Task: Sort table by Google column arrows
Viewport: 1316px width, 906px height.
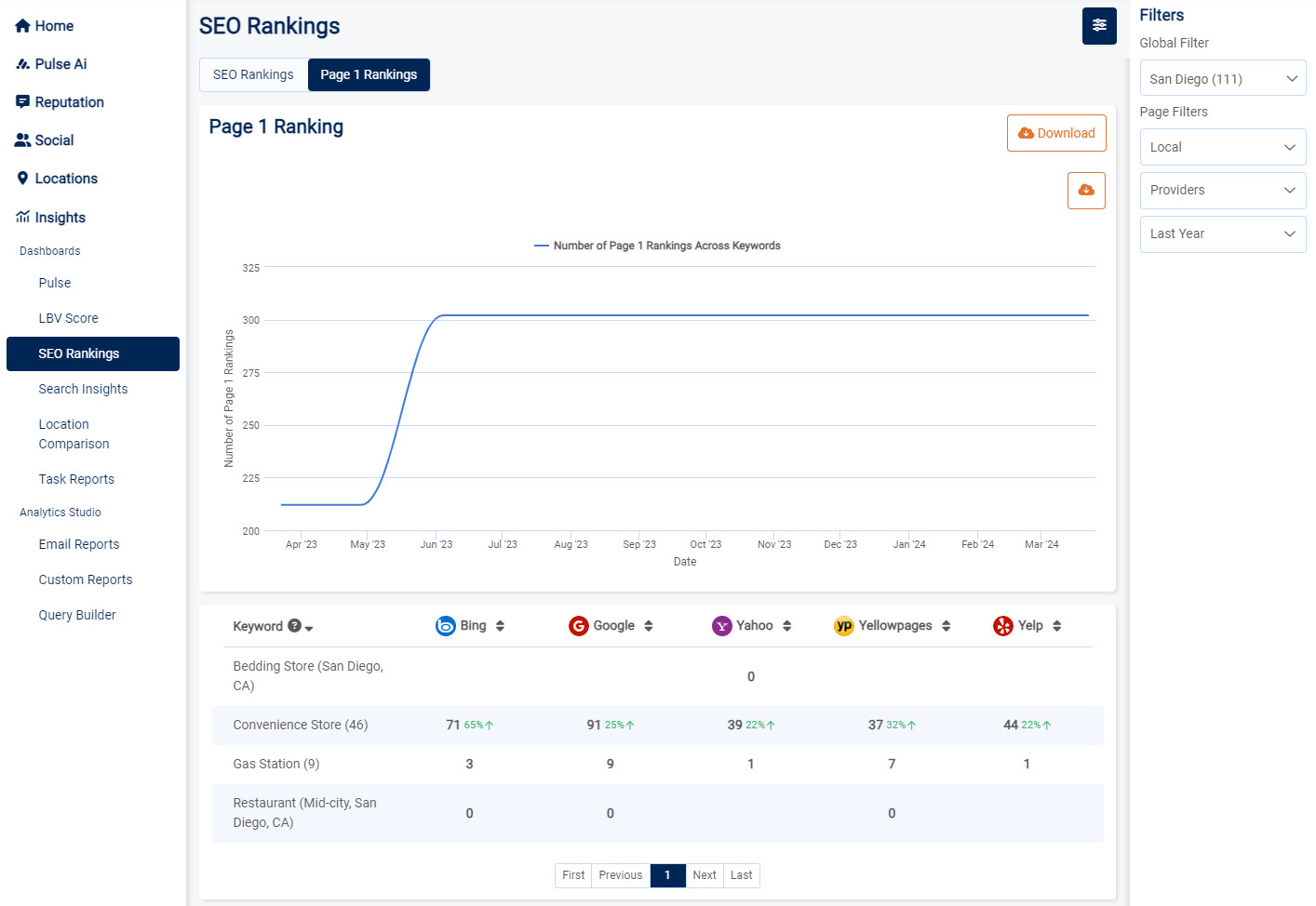Action: (649, 626)
